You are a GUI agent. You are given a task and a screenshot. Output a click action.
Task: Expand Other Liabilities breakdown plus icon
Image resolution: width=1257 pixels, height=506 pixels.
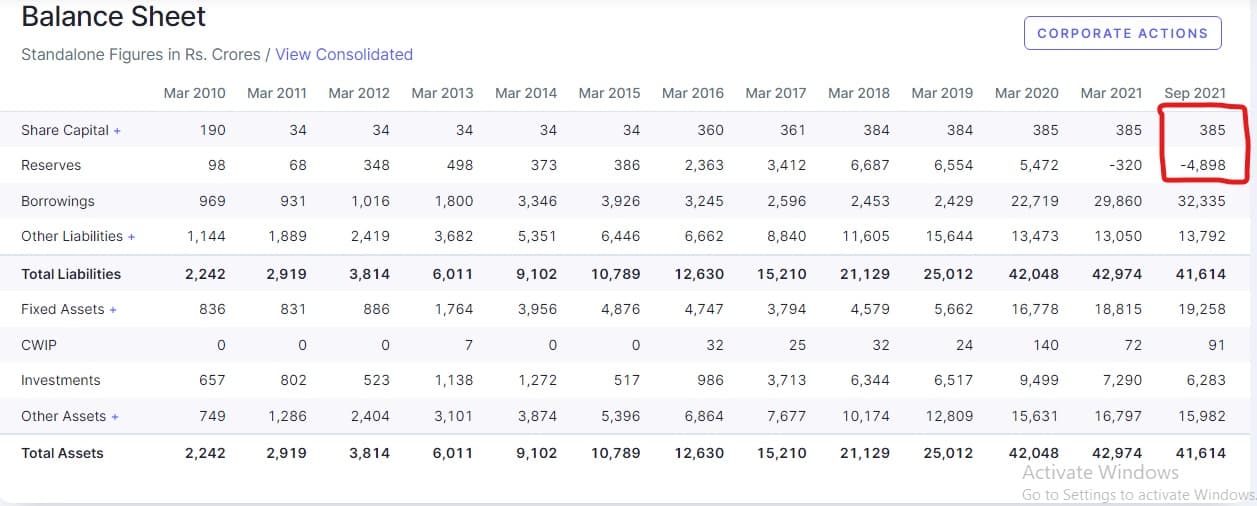(x=131, y=237)
